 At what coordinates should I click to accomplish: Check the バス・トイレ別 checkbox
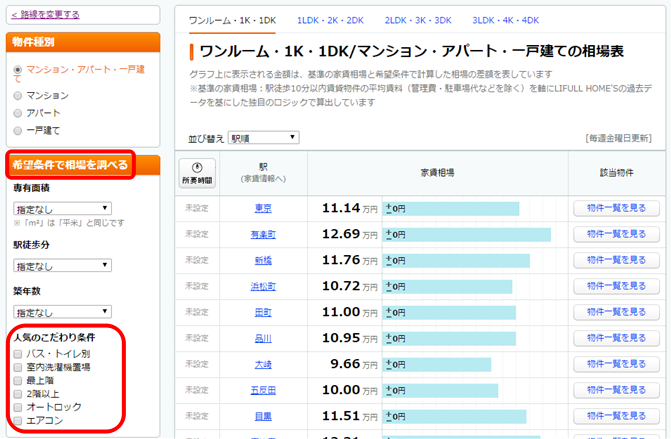point(17,354)
